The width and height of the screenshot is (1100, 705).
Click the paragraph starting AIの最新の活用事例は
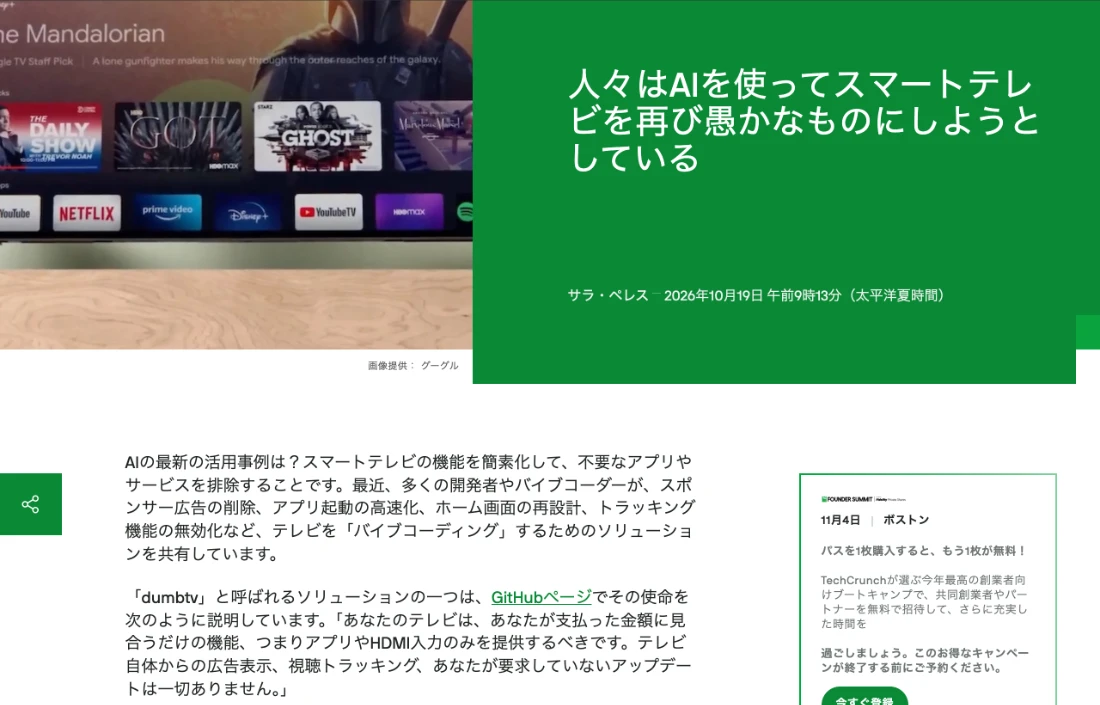[x=410, y=507]
